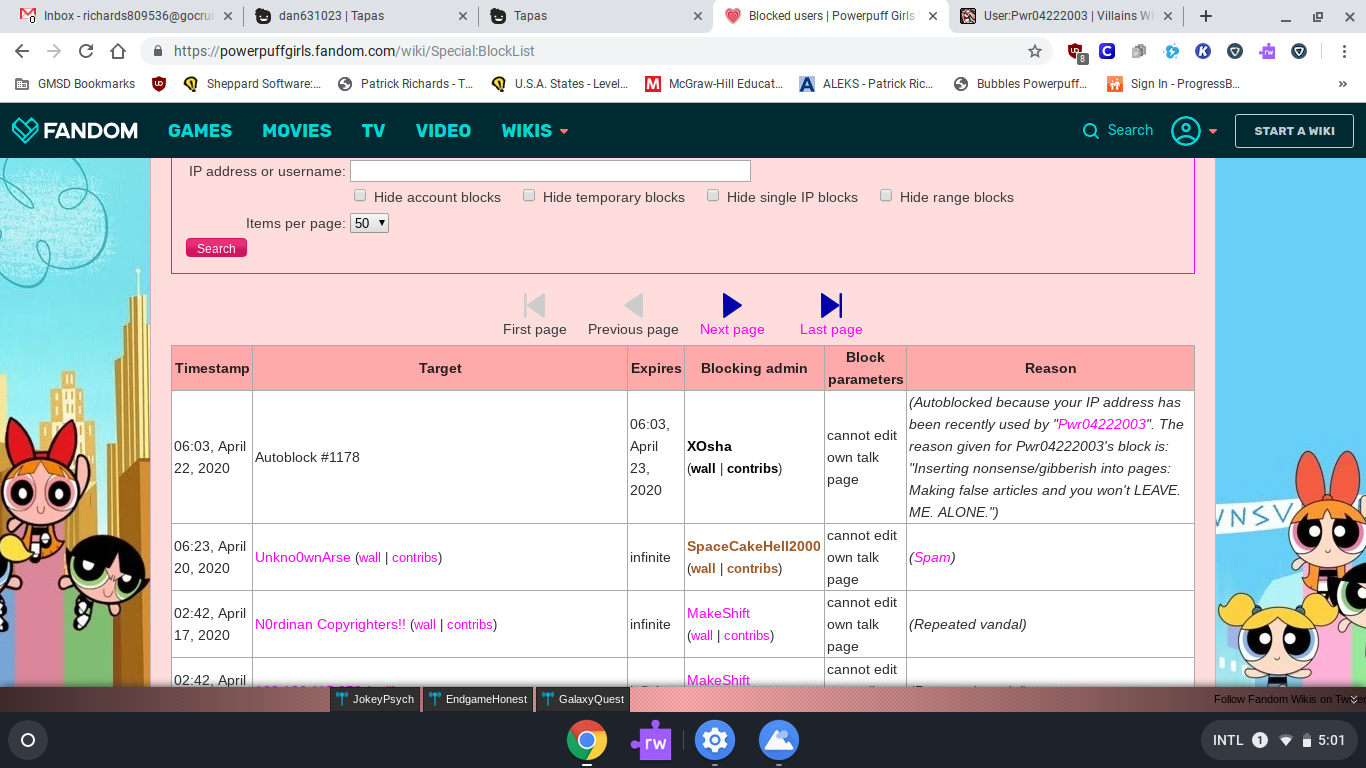Screen dimensions: 1366x768
Task: Click the START A WIKI button
Action: point(1294,131)
